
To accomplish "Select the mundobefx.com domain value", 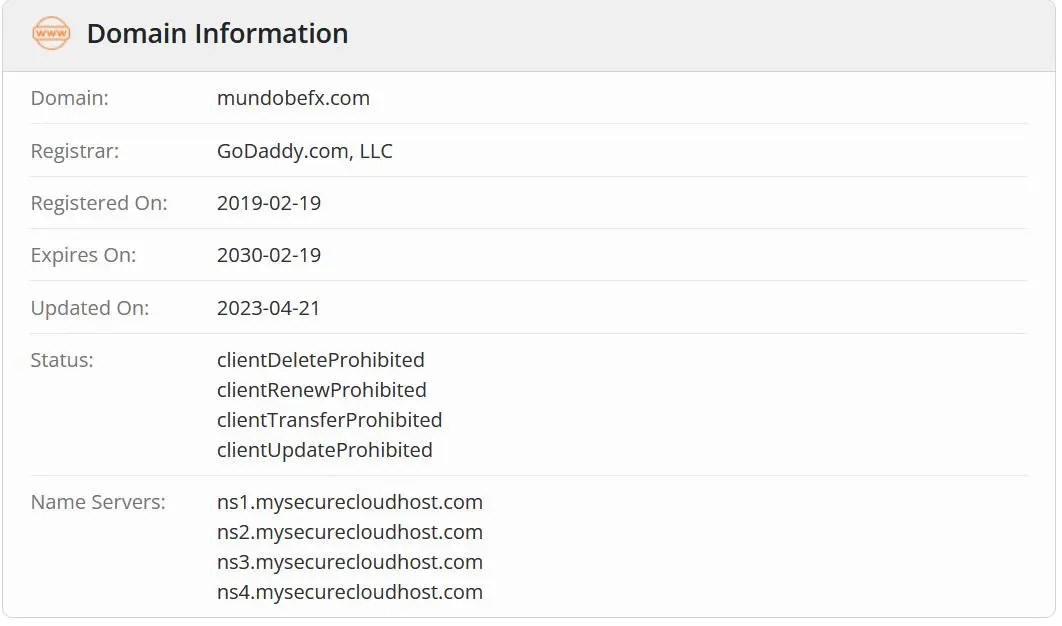I will click(x=293, y=98).
